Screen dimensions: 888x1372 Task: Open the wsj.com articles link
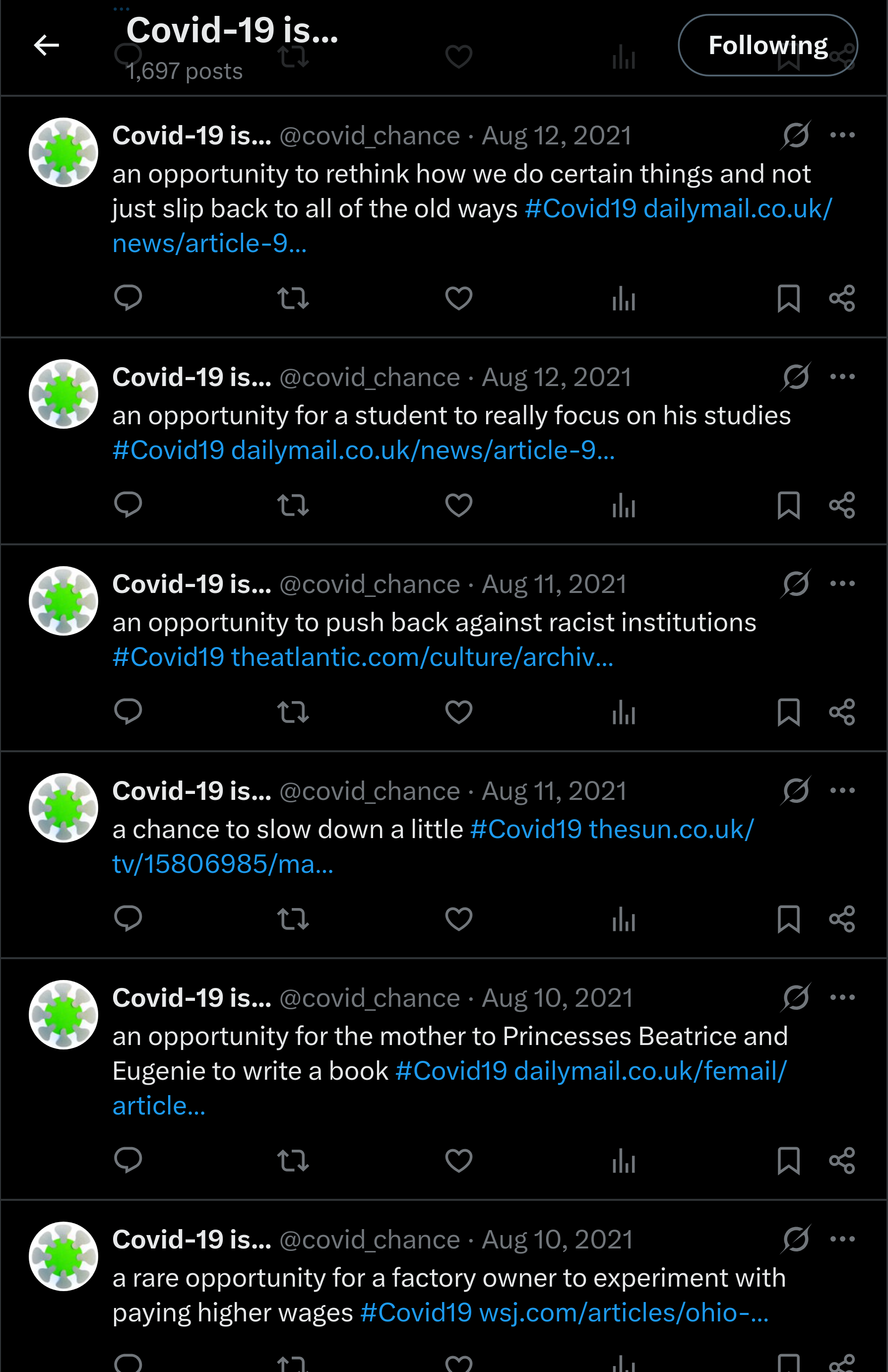click(624, 1312)
